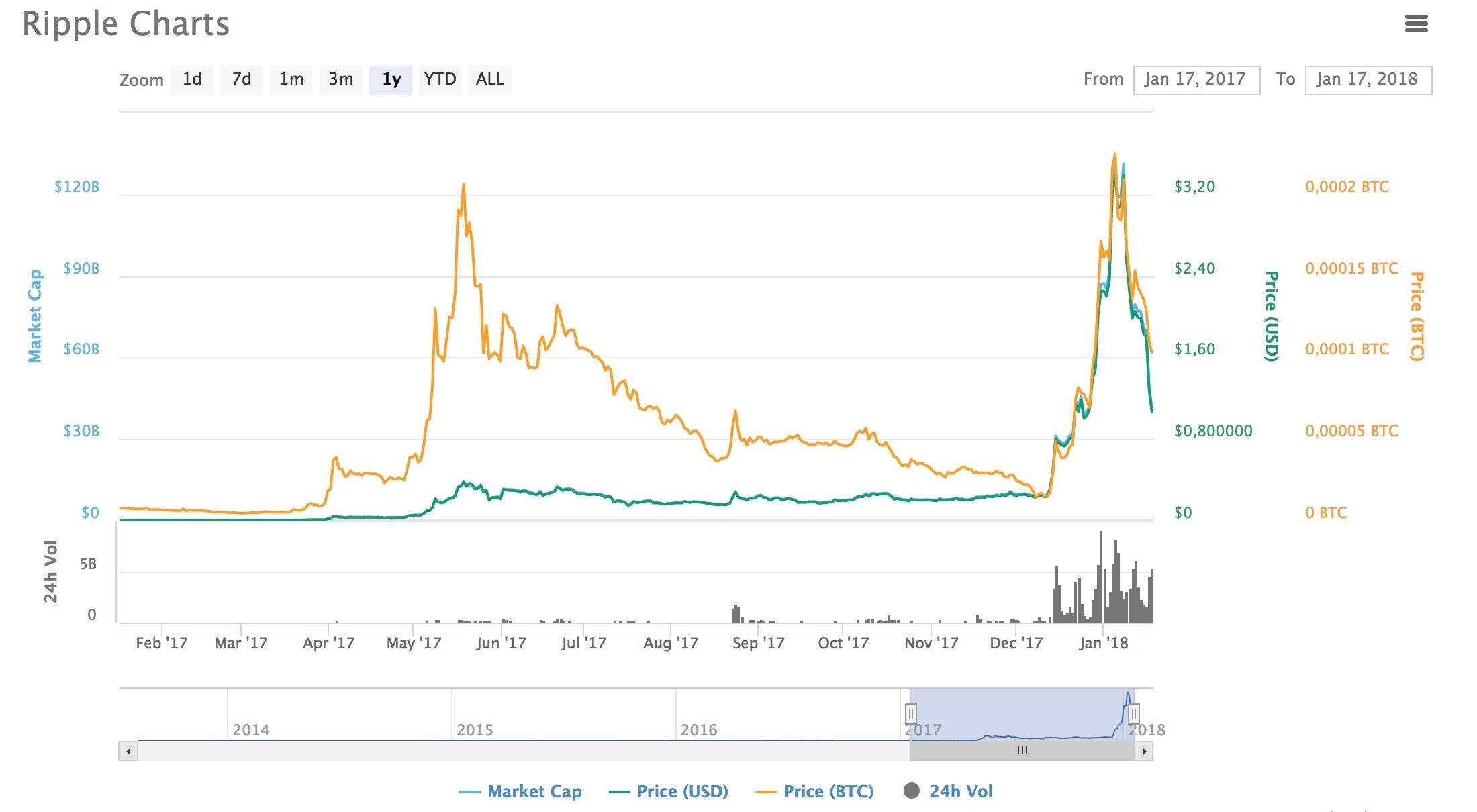
Task: Click navigator scrollbar left arrow
Action: 128,751
